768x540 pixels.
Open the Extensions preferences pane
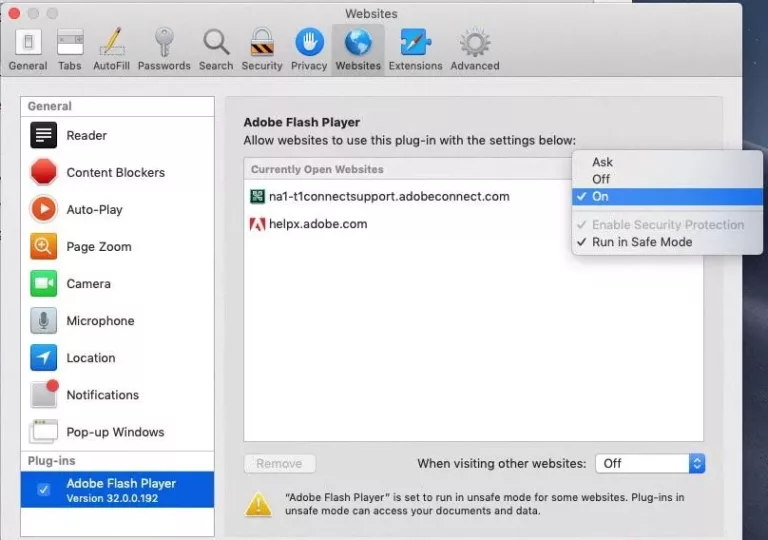(x=415, y=50)
